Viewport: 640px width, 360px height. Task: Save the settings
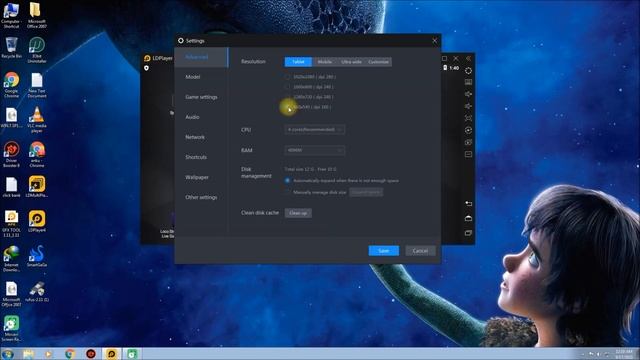click(x=384, y=251)
